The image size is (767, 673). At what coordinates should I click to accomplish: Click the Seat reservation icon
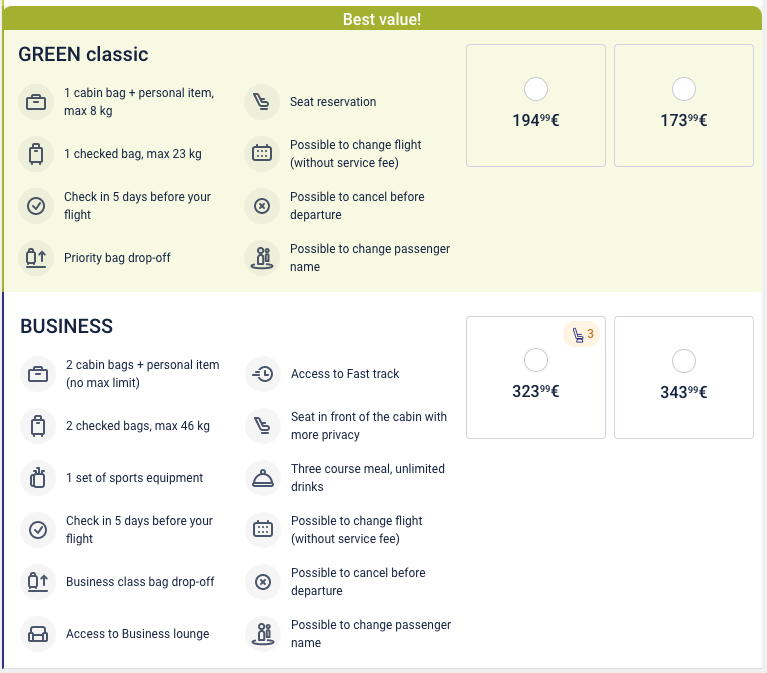click(x=262, y=102)
